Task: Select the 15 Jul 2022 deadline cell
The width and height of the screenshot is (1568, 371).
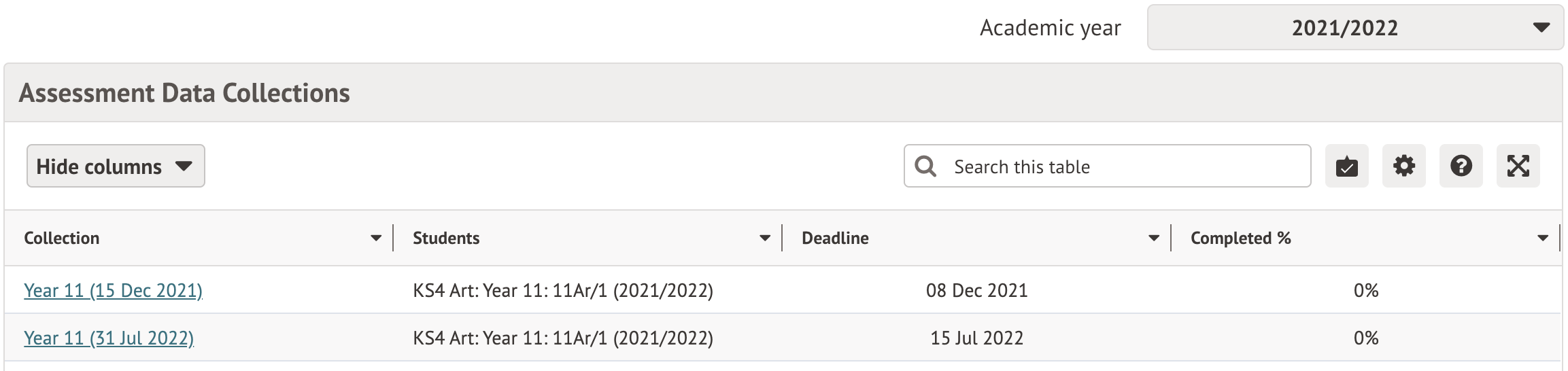Action: pos(976,338)
